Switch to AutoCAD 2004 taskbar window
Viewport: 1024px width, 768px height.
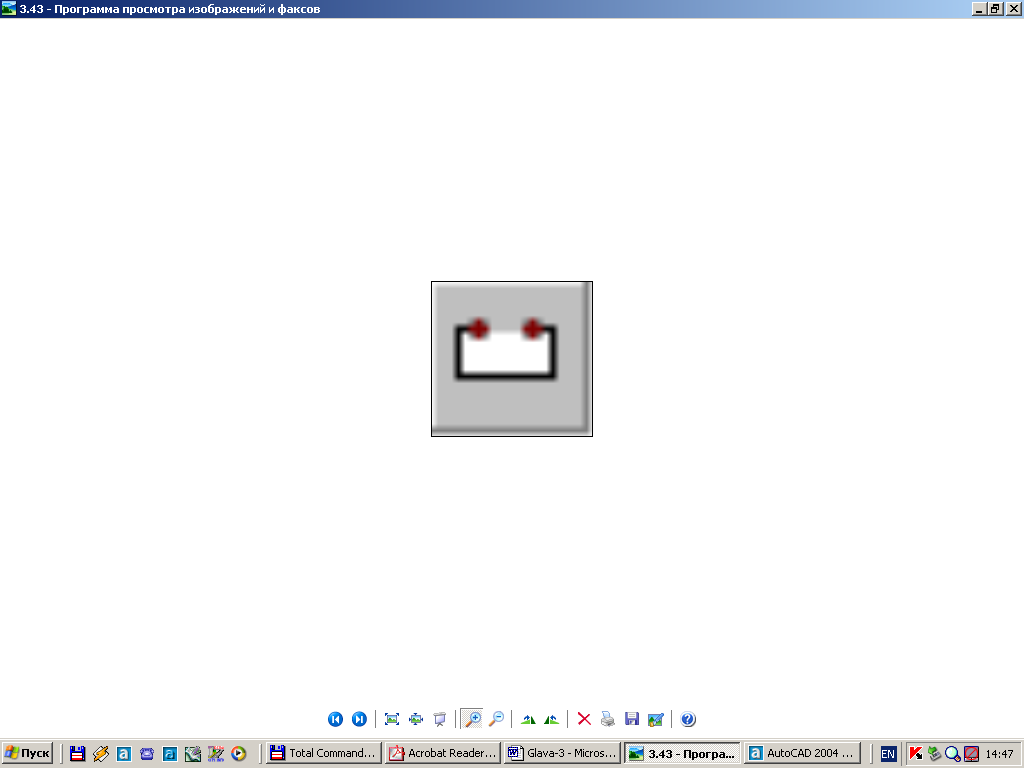click(x=801, y=753)
